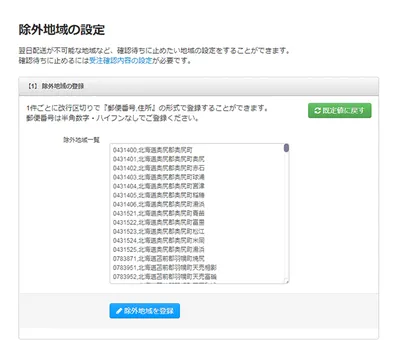Click the 除外地域の設定 page heading
This screenshot has height=362, width=400.
pos(62,30)
